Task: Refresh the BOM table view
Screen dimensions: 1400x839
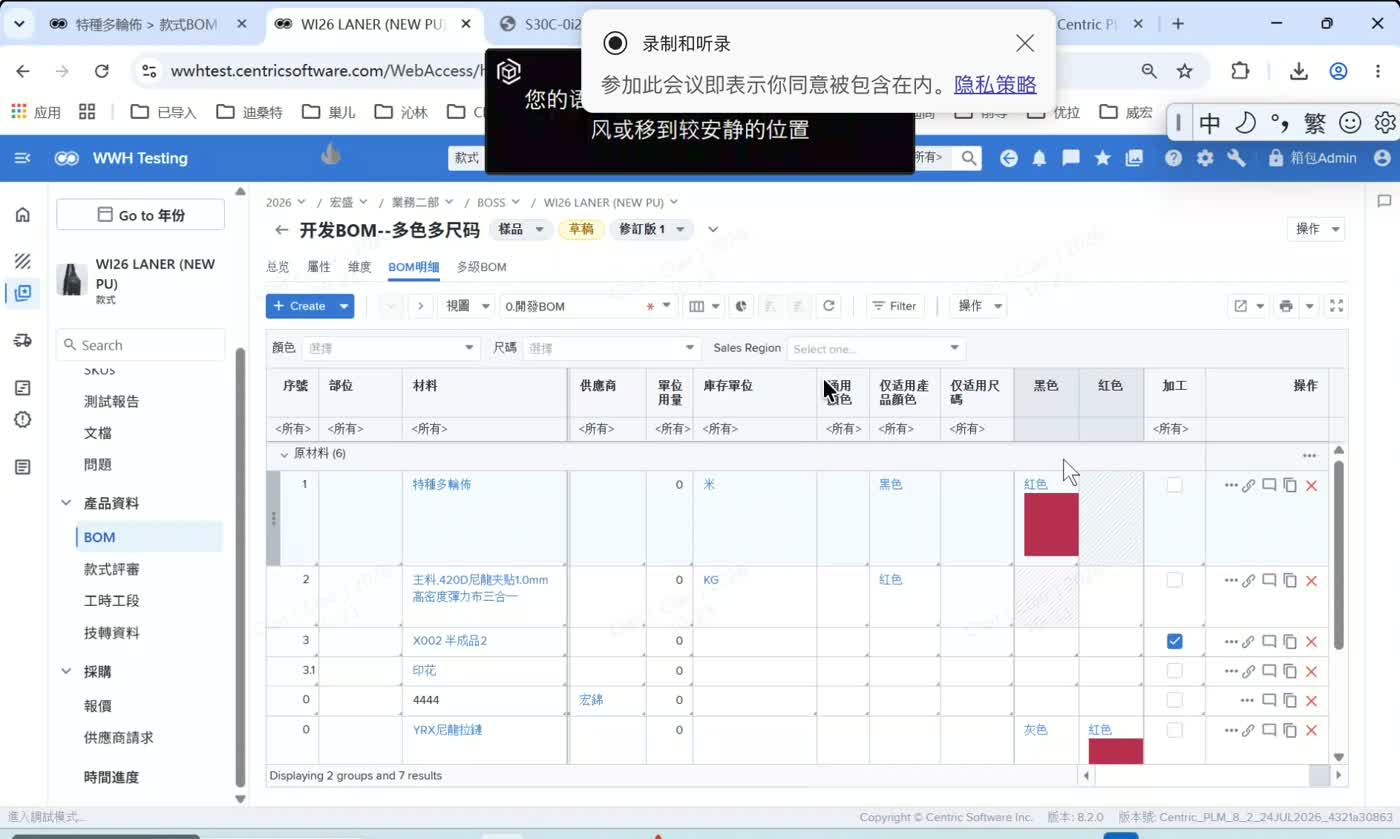Action: click(828, 306)
